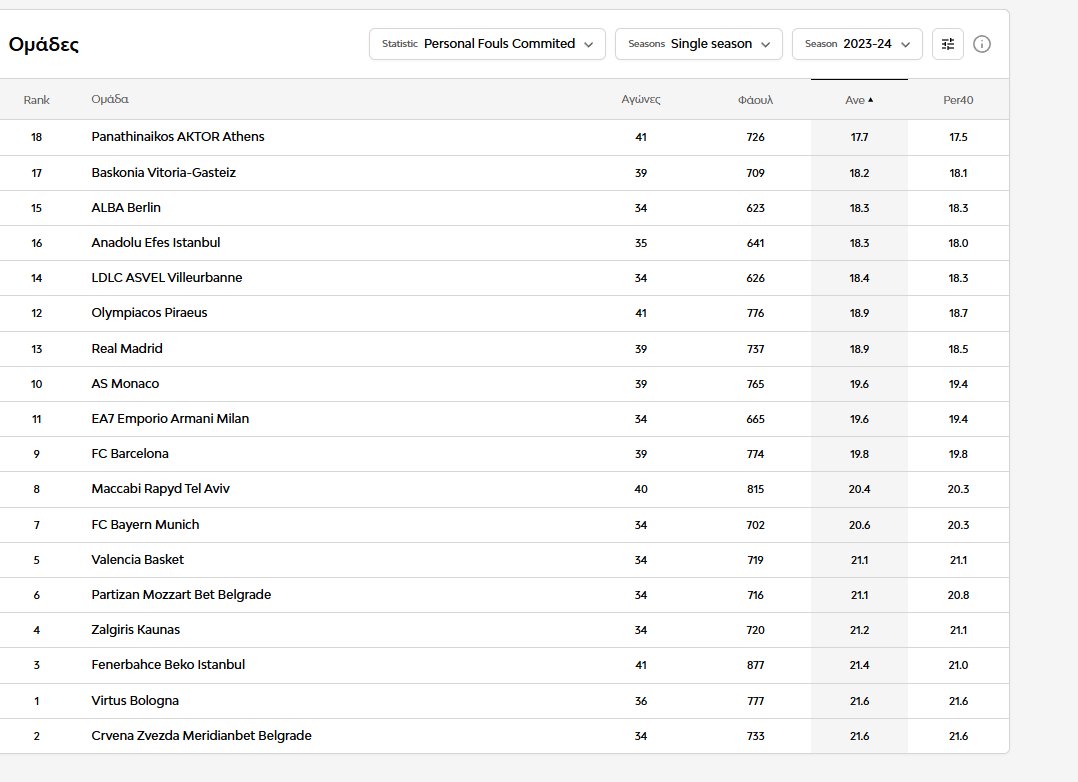This screenshot has width=1078, height=782.
Task: Select Valencia Basket fouls value 719
Action: point(755,560)
